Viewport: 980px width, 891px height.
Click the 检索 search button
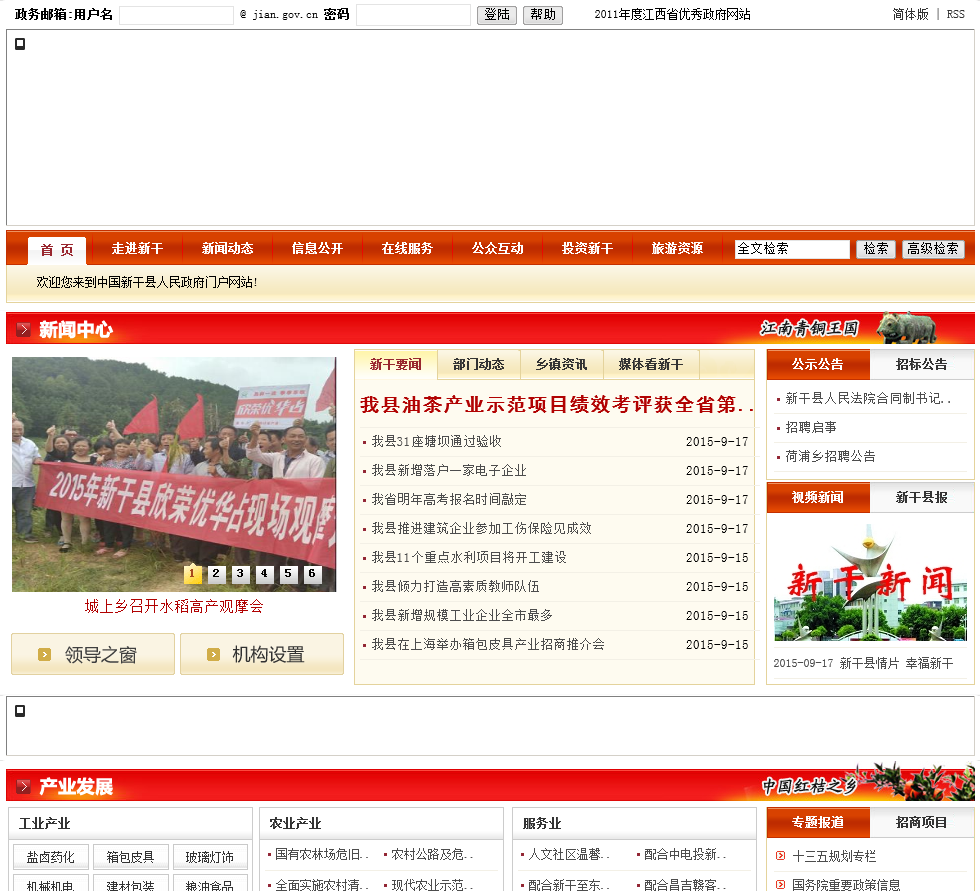point(876,249)
